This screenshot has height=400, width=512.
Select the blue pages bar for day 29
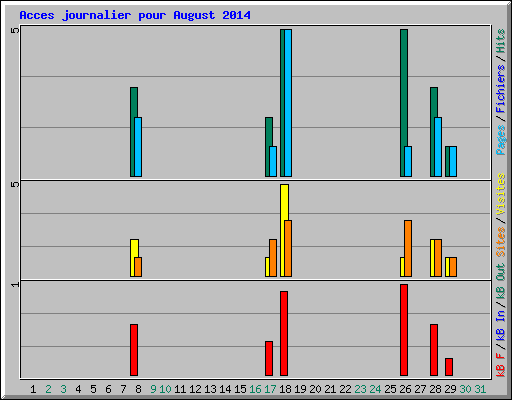click(453, 161)
